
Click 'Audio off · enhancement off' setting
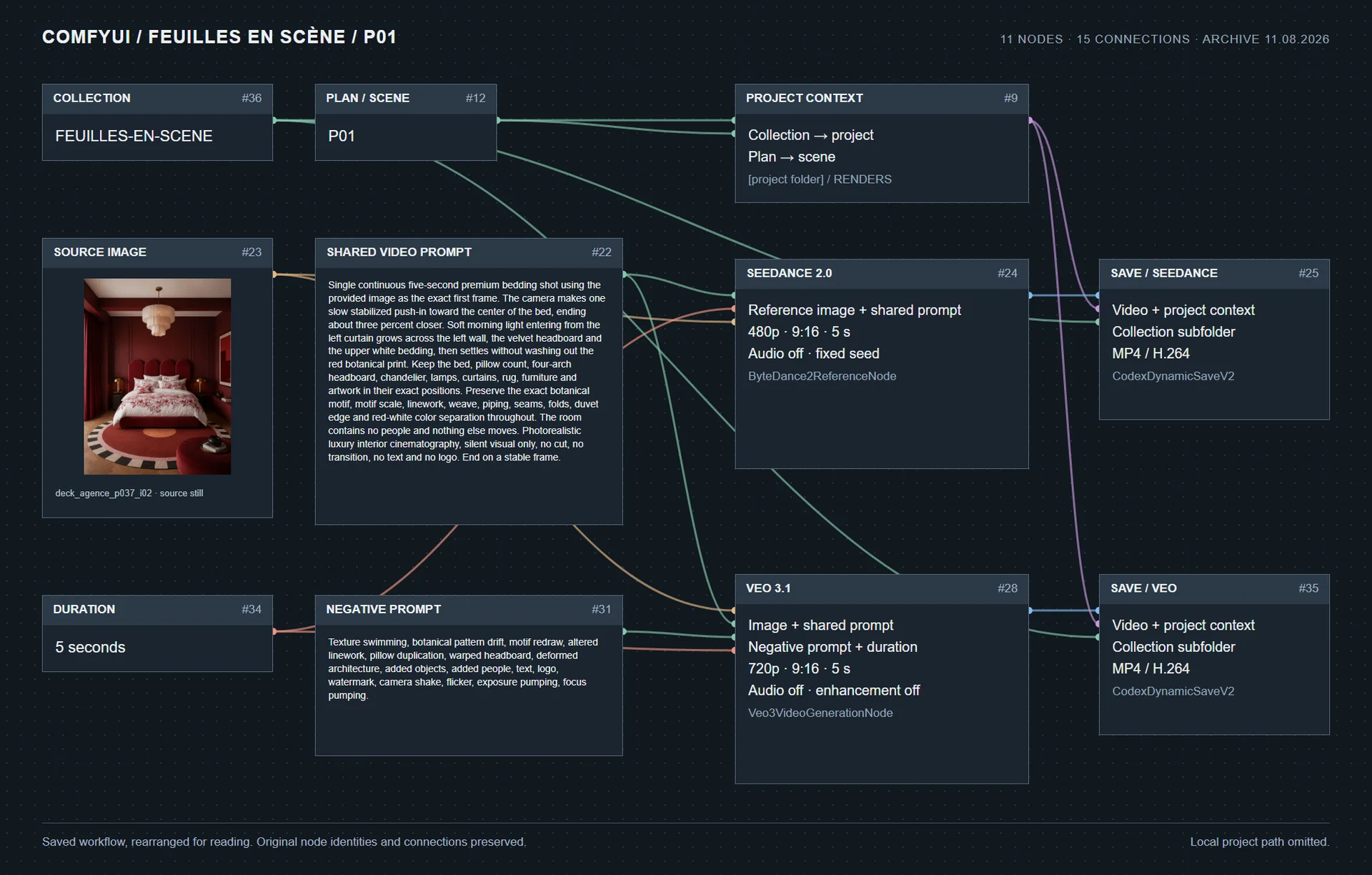click(x=834, y=691)
